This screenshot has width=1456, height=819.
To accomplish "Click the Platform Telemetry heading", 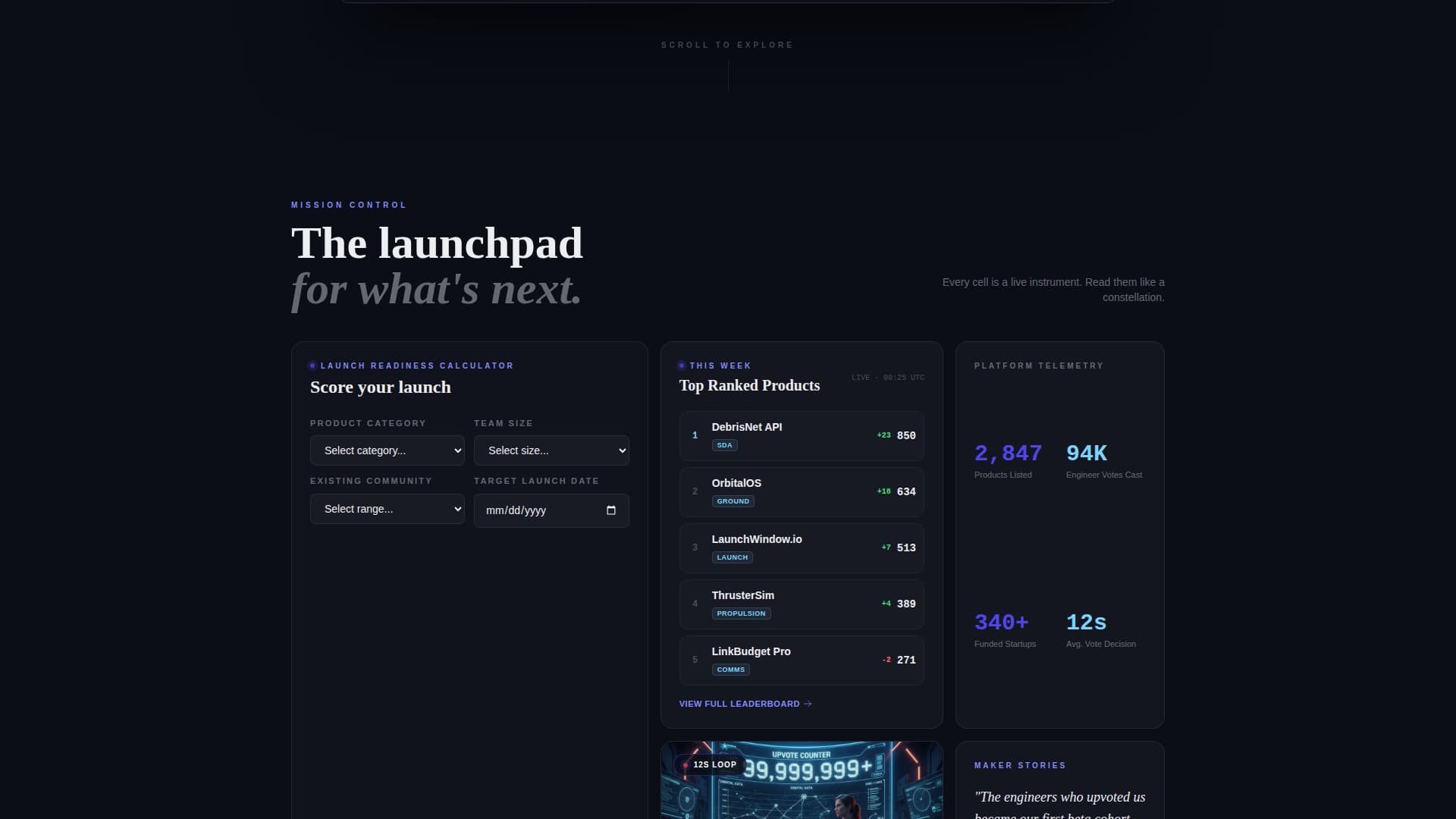I will pyautogui.click(x=1039, y=366).
